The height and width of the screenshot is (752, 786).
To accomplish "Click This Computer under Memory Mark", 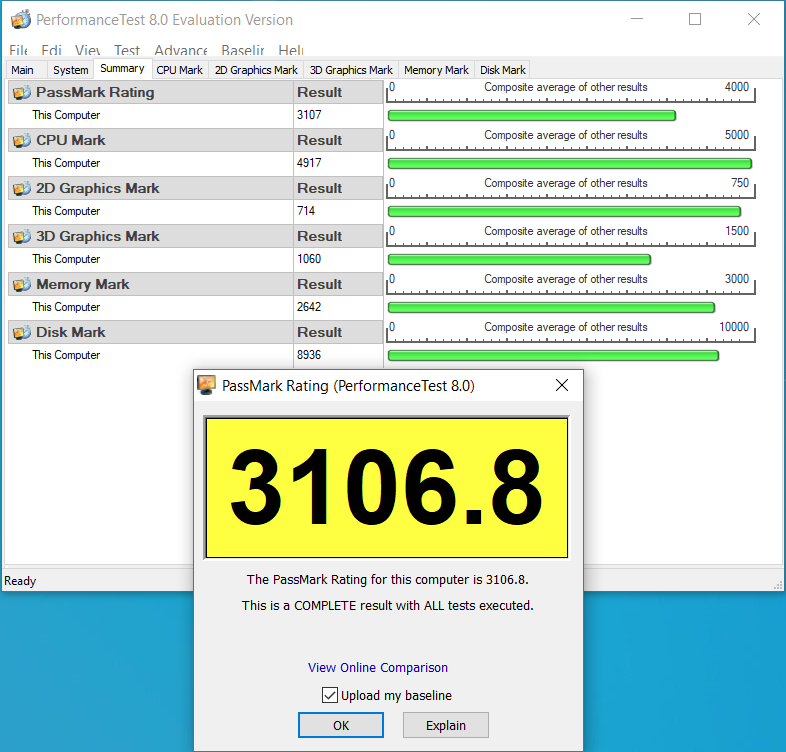I will [x=66, y=307].
